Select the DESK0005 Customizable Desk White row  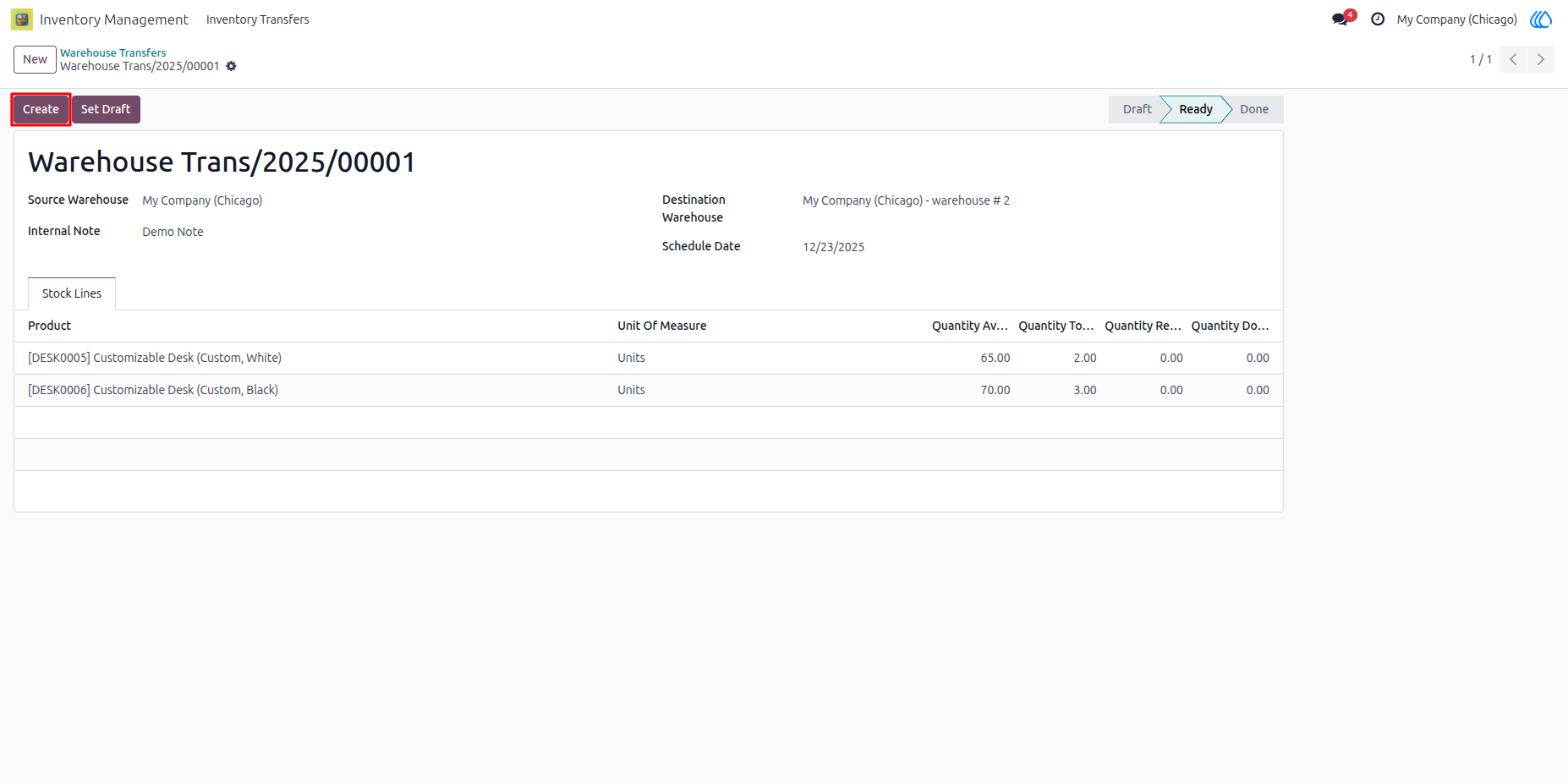click(649, 358)
